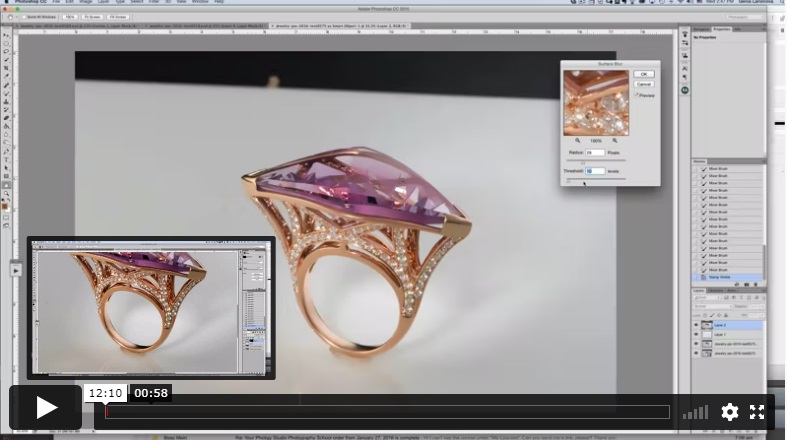Click Fit Screen button
The height and width of the screenshot is (440, 787).
point(92,17)
